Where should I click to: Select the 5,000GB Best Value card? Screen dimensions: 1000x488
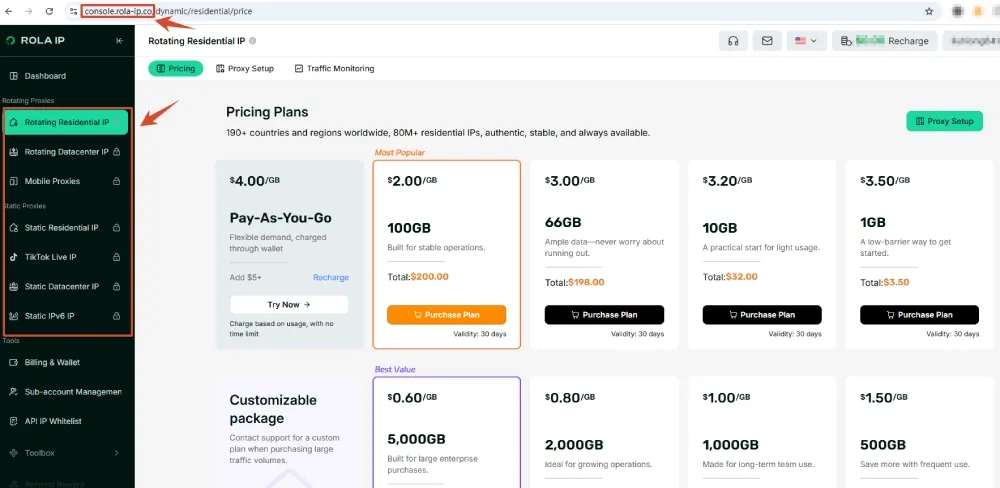pyautogui.click(x=446, y=432)
